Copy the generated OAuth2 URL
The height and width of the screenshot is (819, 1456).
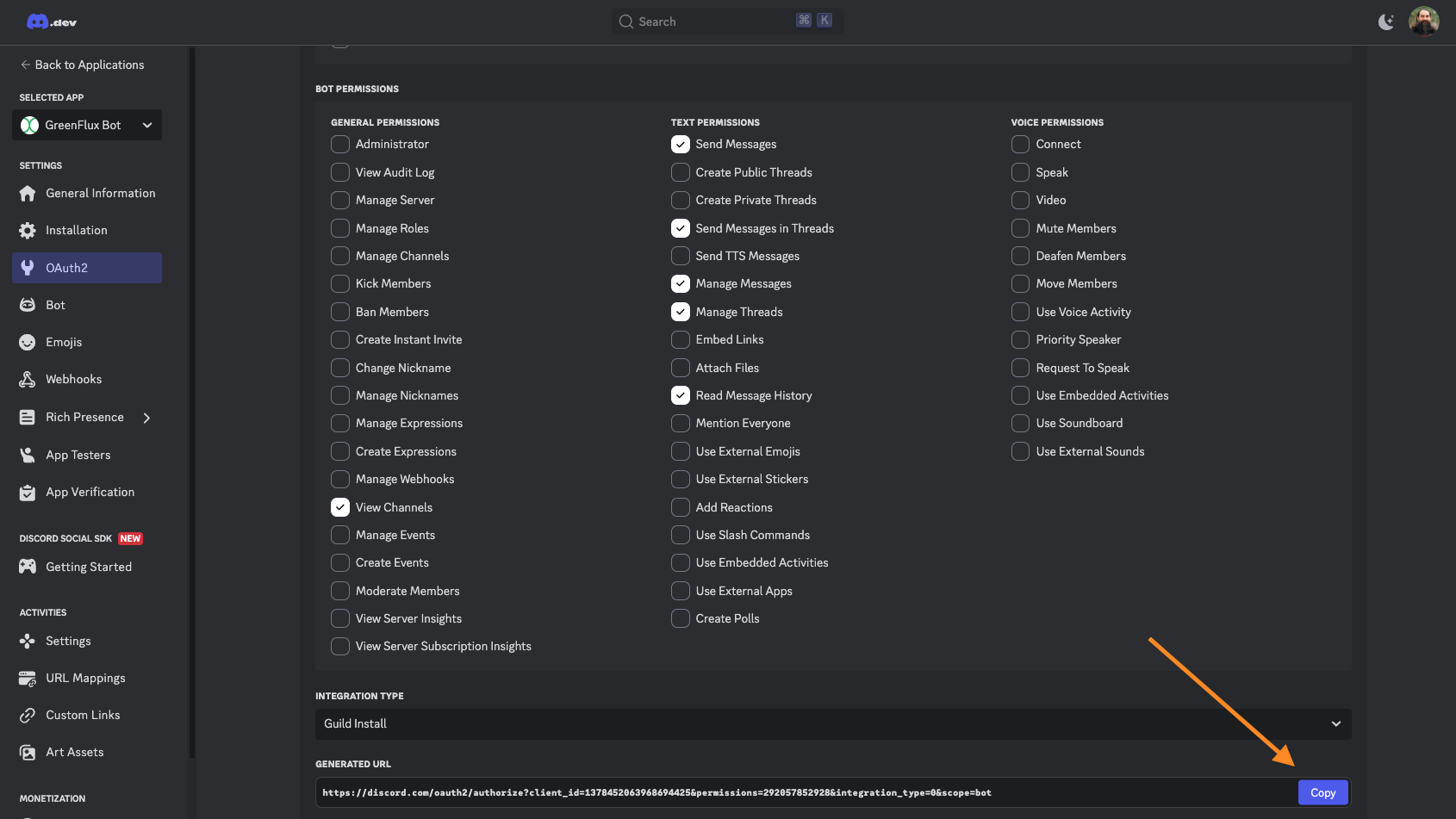[1322, 792]
